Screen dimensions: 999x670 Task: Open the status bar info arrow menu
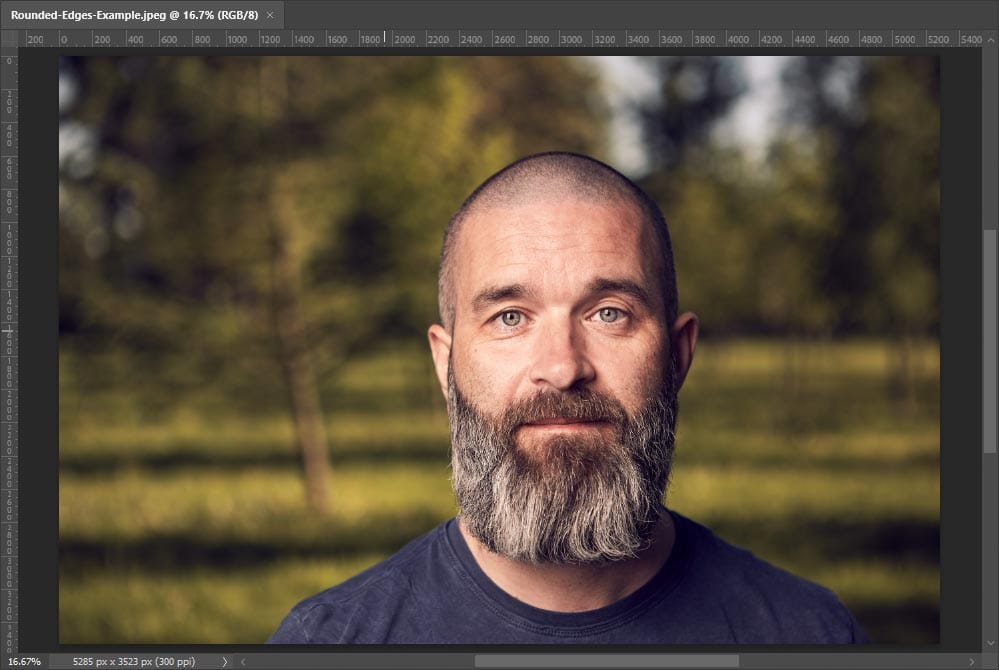224,662
